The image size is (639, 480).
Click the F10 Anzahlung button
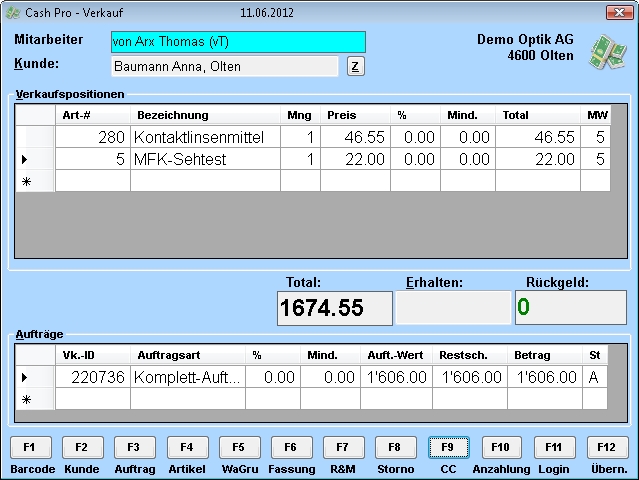(x=502, y=447)
